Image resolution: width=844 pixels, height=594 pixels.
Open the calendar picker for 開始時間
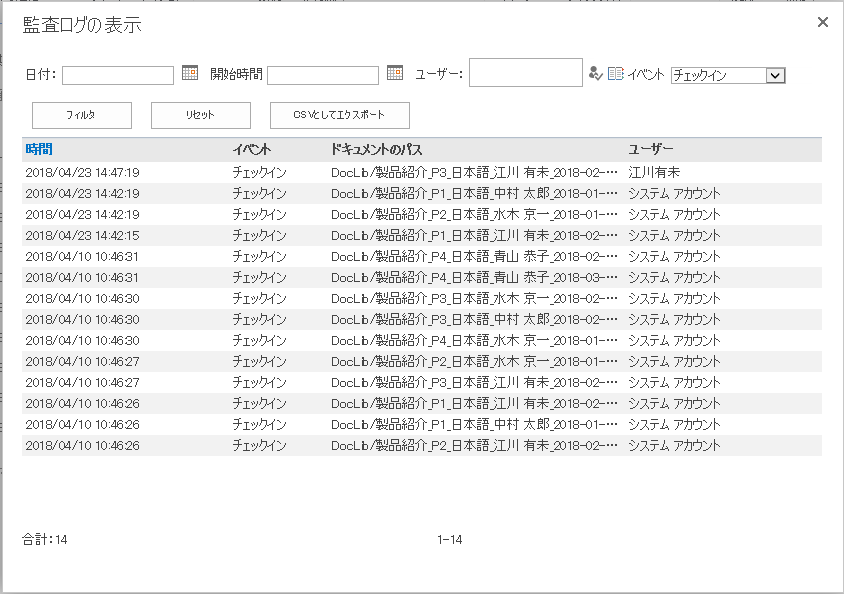pos(395,73)
